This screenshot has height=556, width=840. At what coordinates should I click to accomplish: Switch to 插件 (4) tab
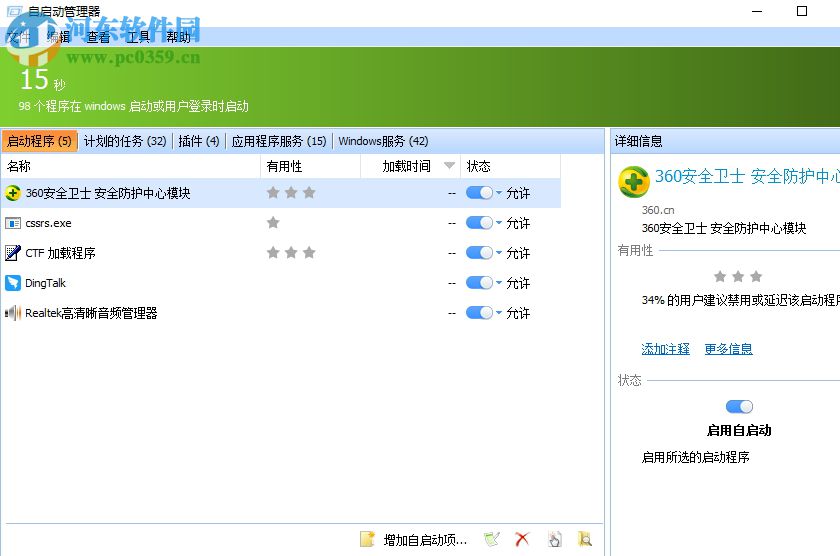coord(199,141)
